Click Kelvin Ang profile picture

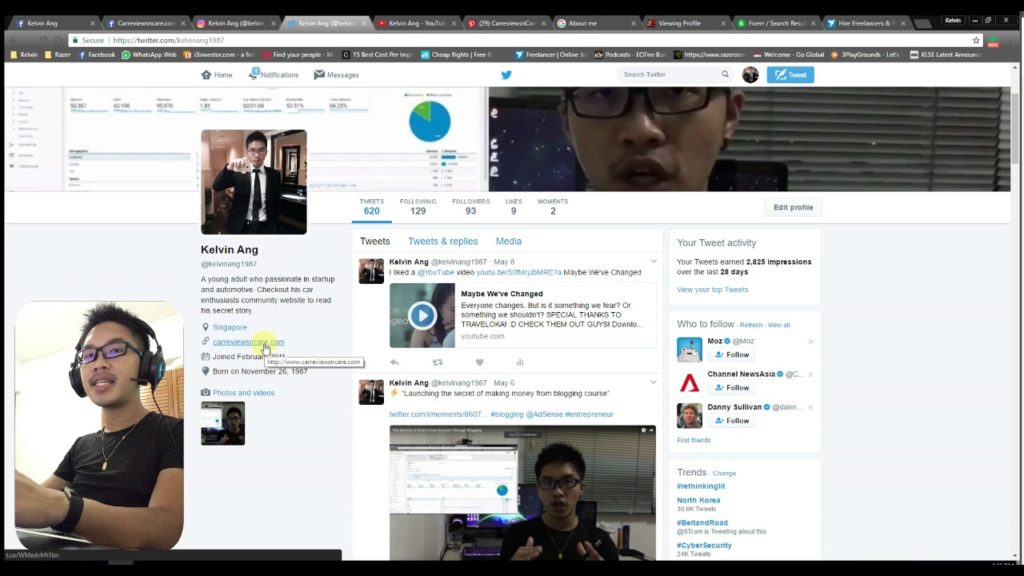[x=253, y=182]
